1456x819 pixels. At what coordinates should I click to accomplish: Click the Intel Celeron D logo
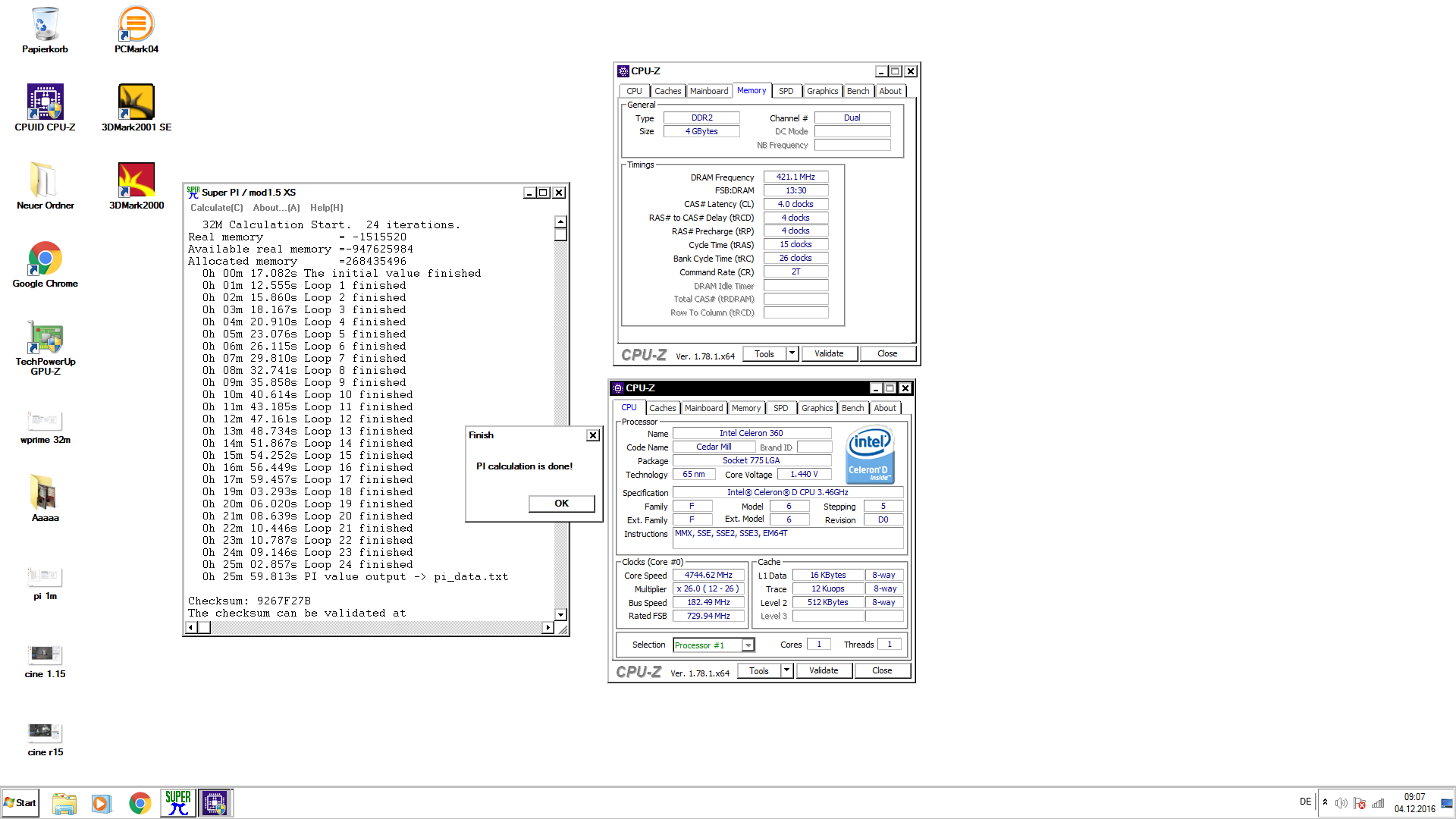870,453
